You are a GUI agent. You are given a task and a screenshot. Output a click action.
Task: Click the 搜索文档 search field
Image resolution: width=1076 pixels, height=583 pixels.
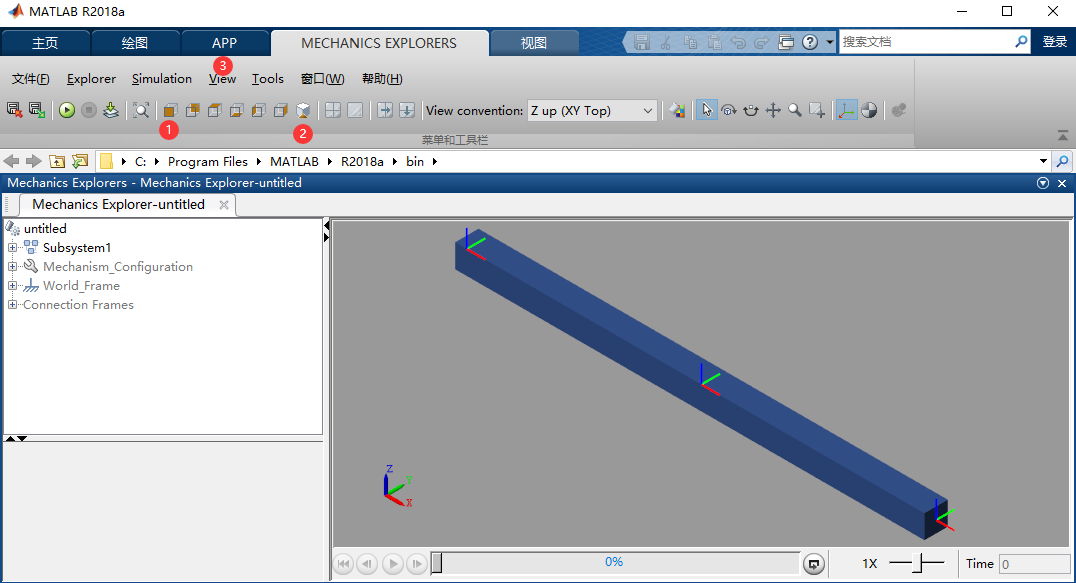(x=926, y=42)
